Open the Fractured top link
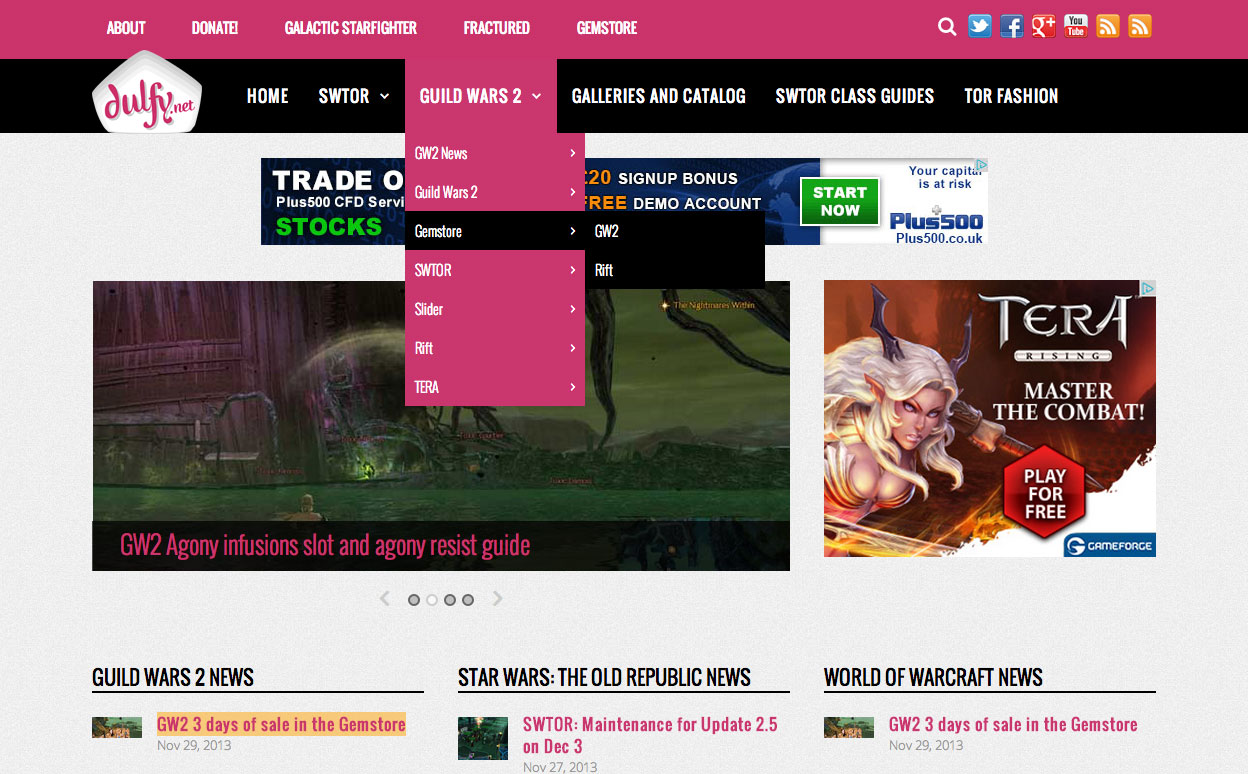1248x774 pixels. point(497,28)
